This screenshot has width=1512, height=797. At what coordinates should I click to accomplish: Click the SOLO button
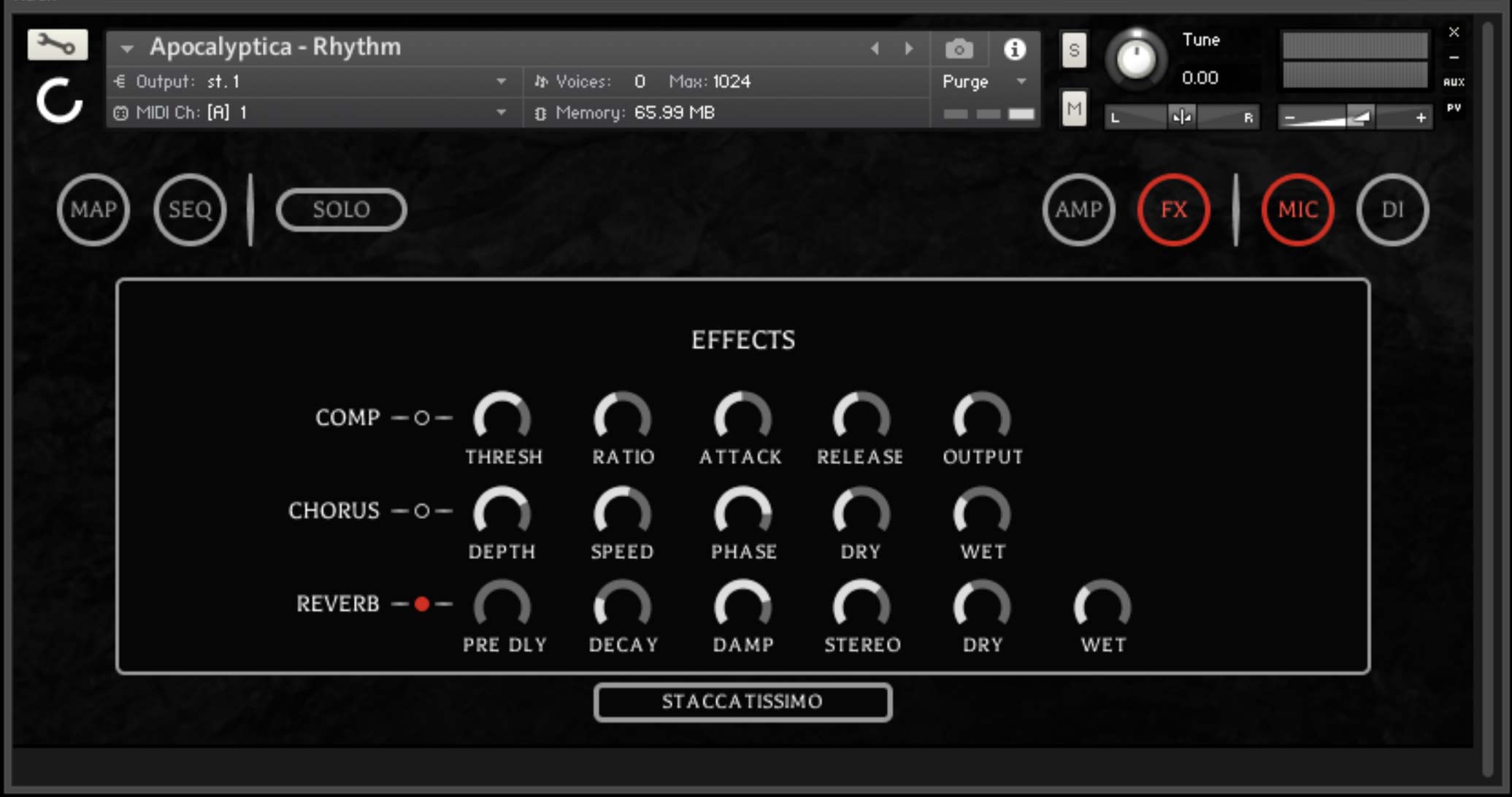pyautogui.click(x=341, y=210)
